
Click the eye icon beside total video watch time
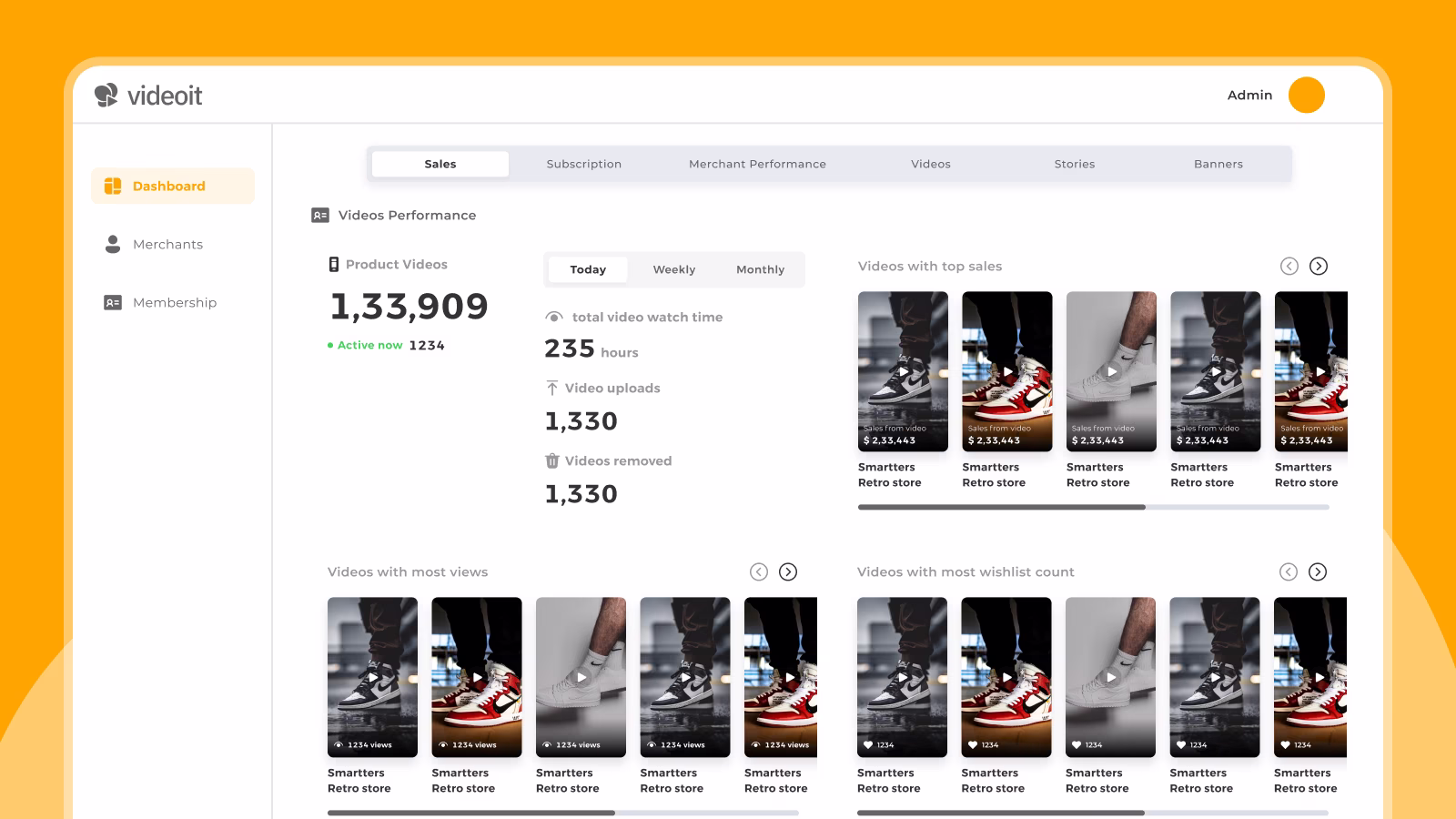554,317
